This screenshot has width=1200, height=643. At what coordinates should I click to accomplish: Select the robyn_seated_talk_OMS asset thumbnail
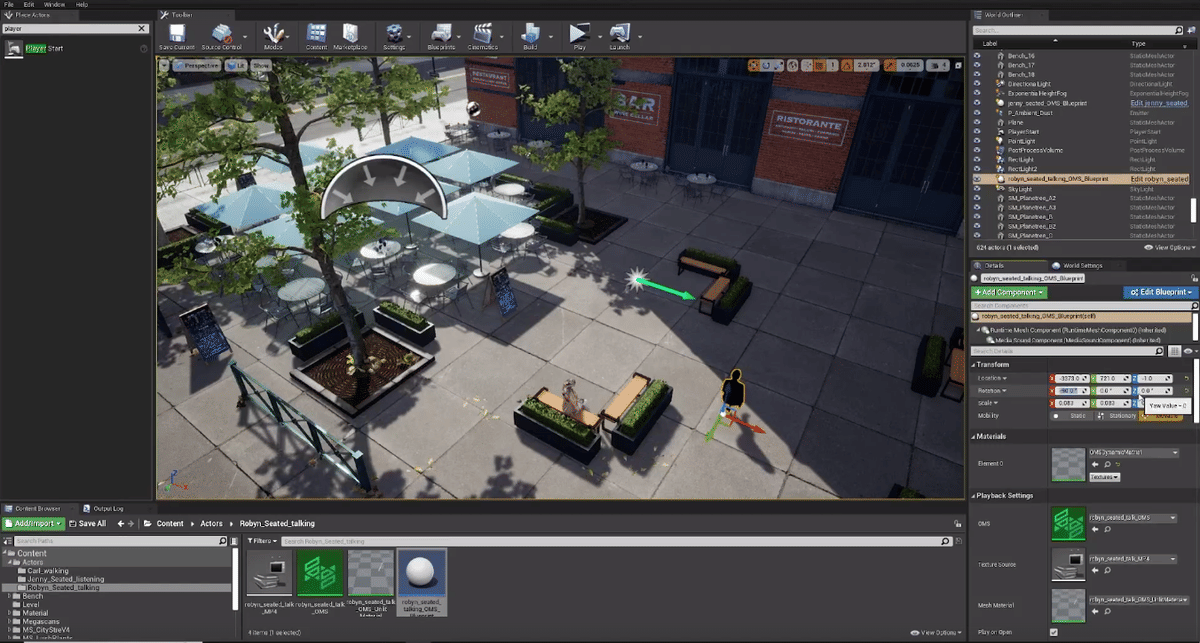click(318, 573)
